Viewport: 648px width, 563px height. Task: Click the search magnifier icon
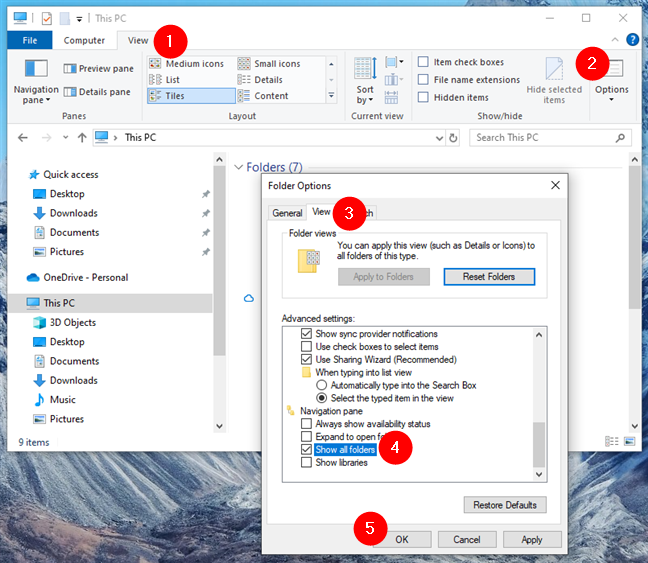[620, 138]
